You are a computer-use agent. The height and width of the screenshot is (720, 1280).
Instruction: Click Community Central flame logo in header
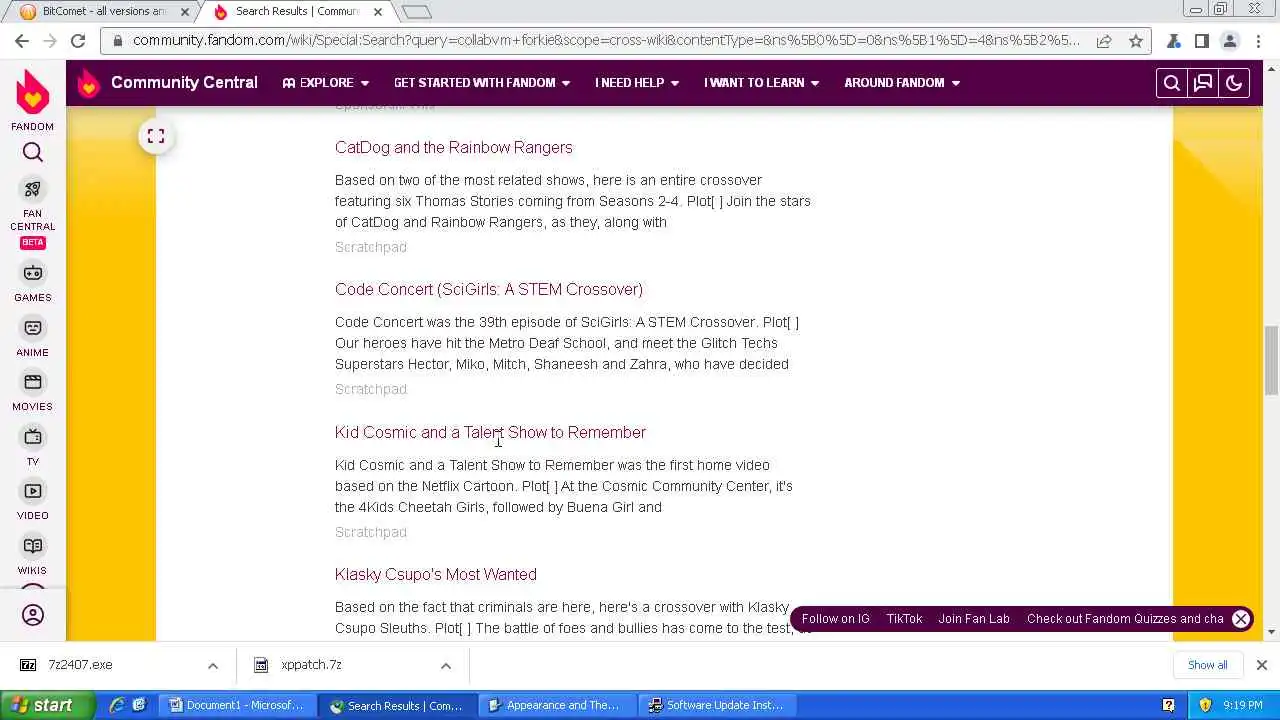(x=89, y=82)
